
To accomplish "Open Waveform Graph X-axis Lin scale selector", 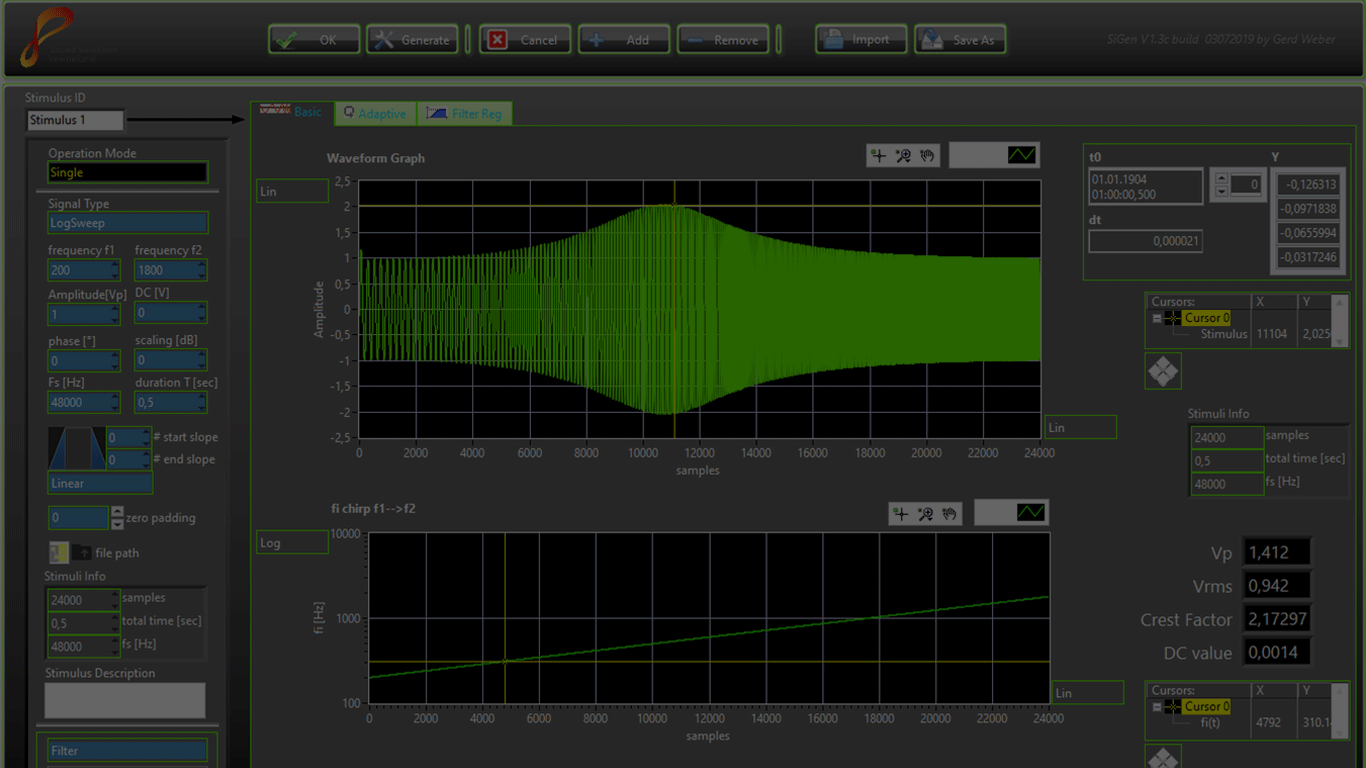I will tap(1080, 427).
